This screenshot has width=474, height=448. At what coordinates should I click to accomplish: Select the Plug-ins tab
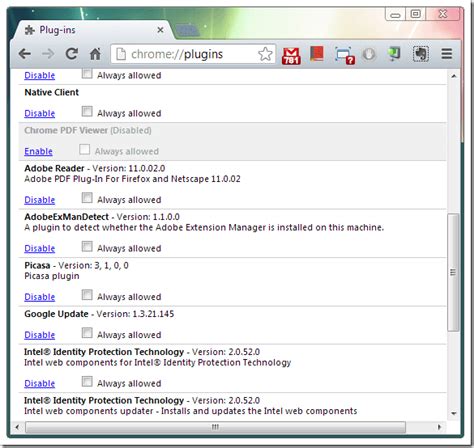point(92,30)
